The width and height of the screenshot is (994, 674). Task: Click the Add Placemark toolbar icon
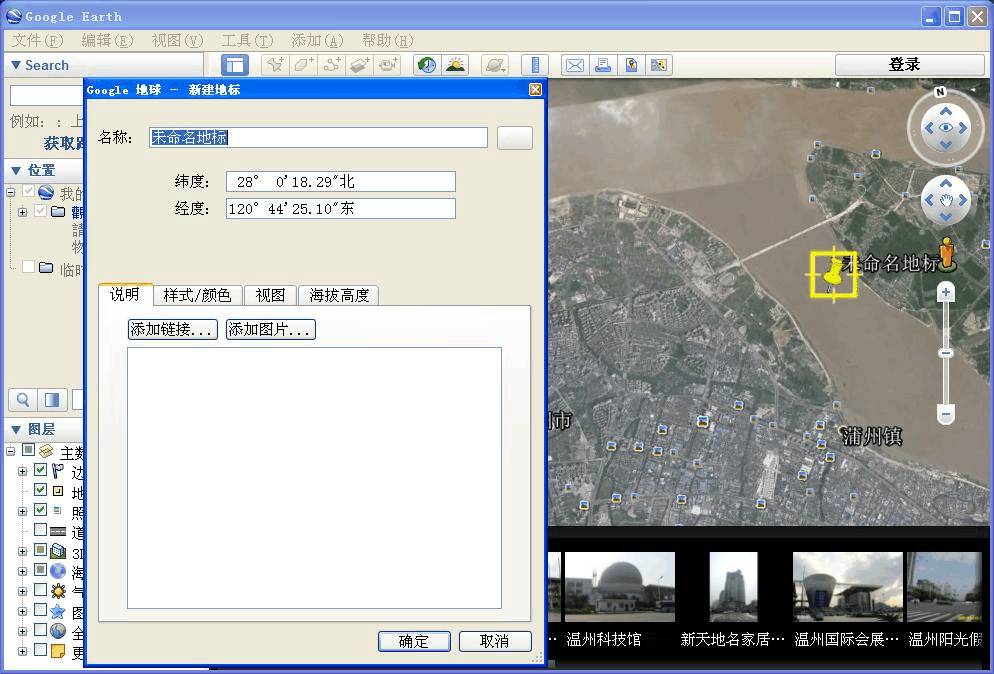coord(275,65)
